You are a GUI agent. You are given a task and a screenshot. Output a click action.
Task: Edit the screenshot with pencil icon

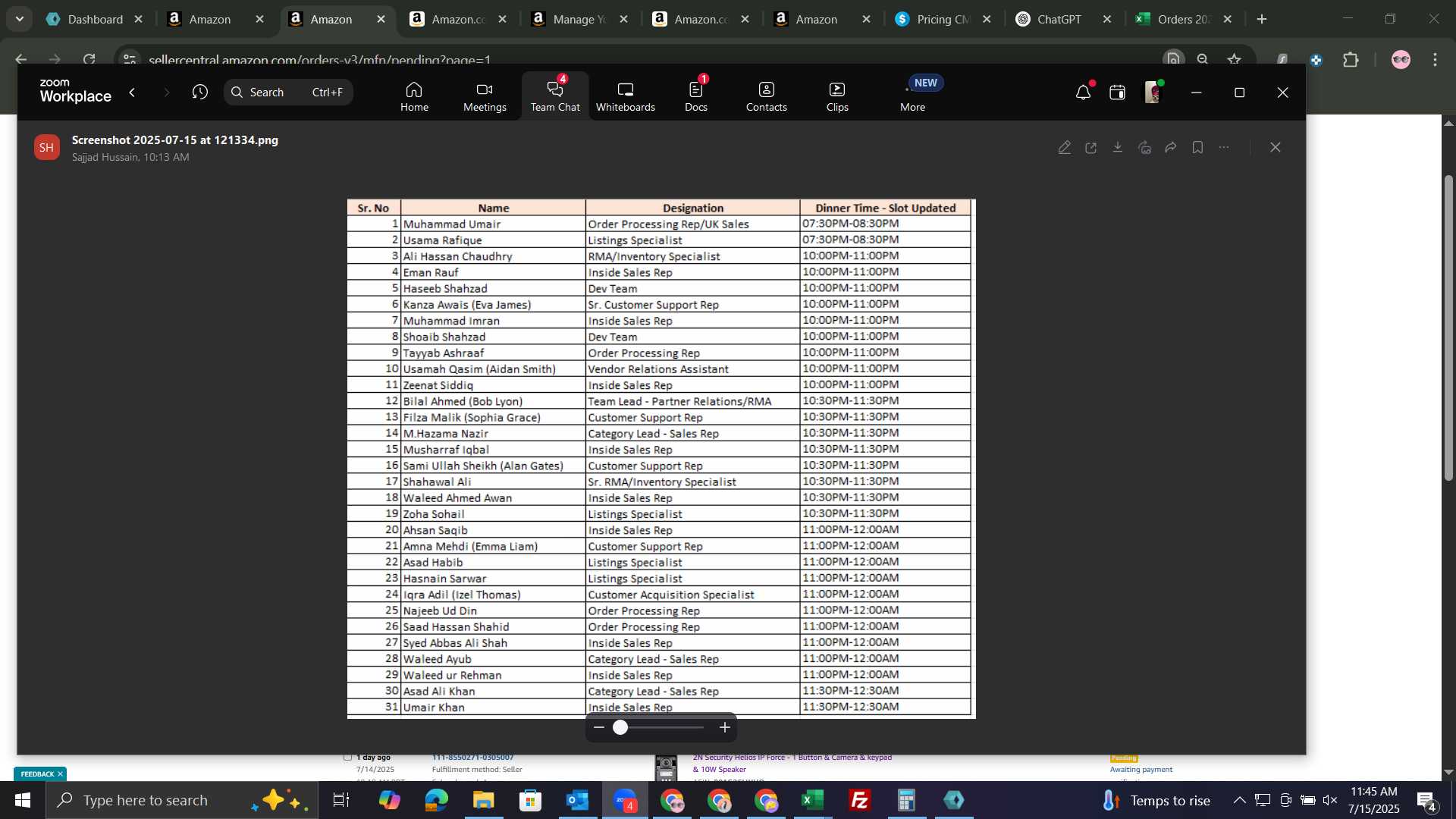coord(1065,147)
